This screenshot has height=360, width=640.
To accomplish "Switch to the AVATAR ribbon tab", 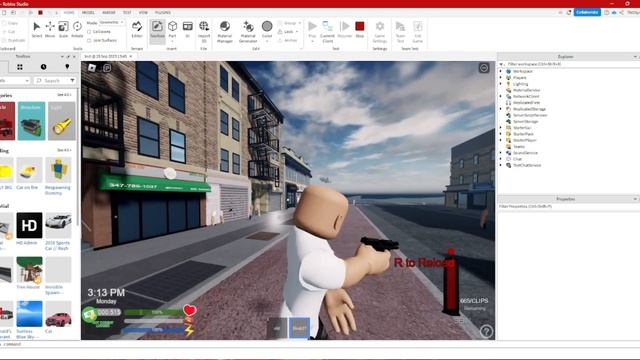I will pyautogui.click(x=109, y=13).
